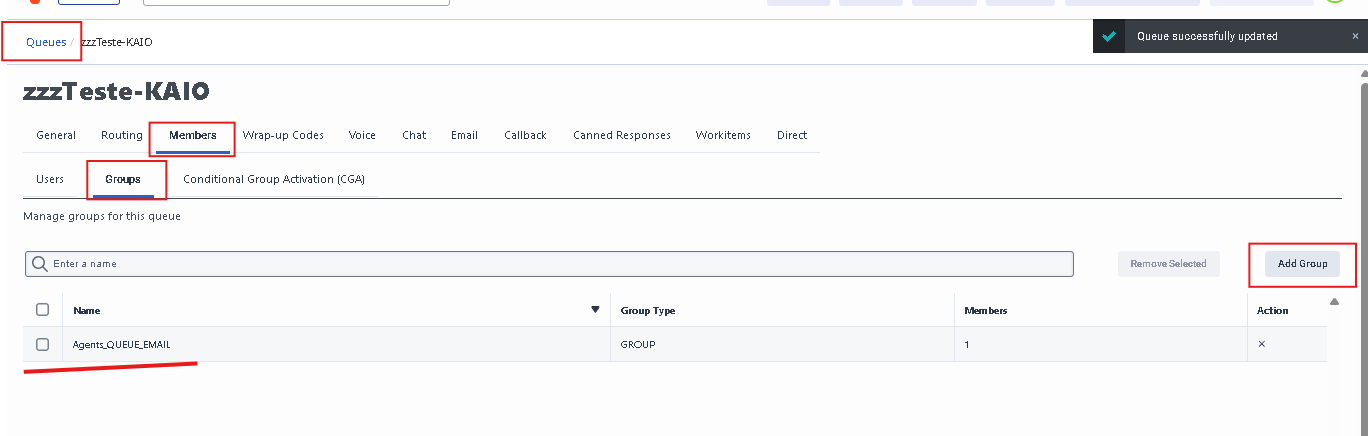
Task: Open the Queues breadcrumb link
Action: [46, 42]
